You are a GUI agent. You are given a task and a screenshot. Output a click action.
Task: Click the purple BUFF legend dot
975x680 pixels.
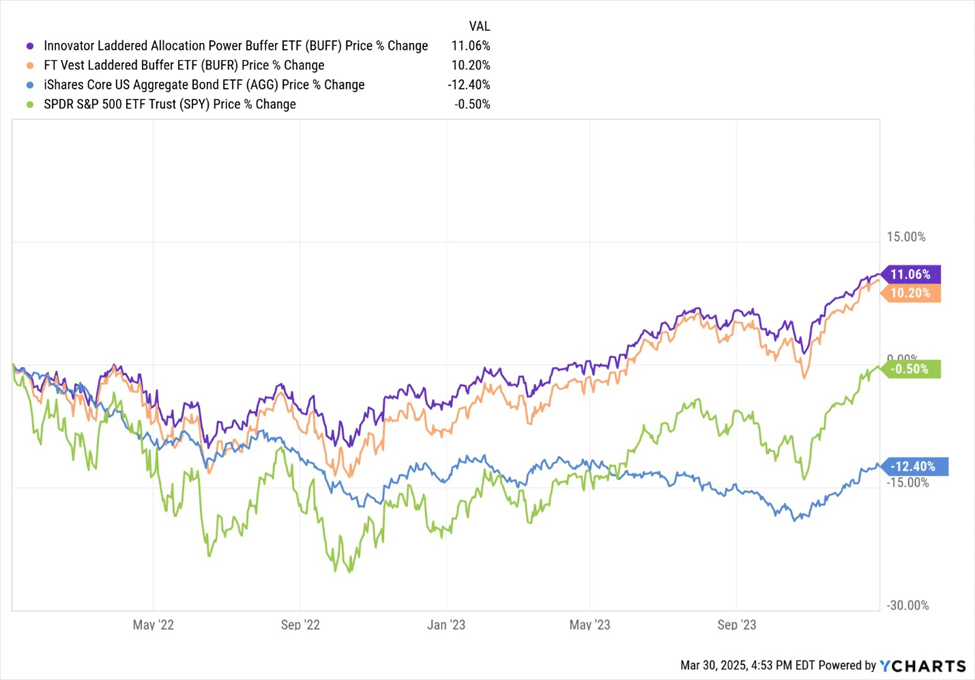click(30, 46)
